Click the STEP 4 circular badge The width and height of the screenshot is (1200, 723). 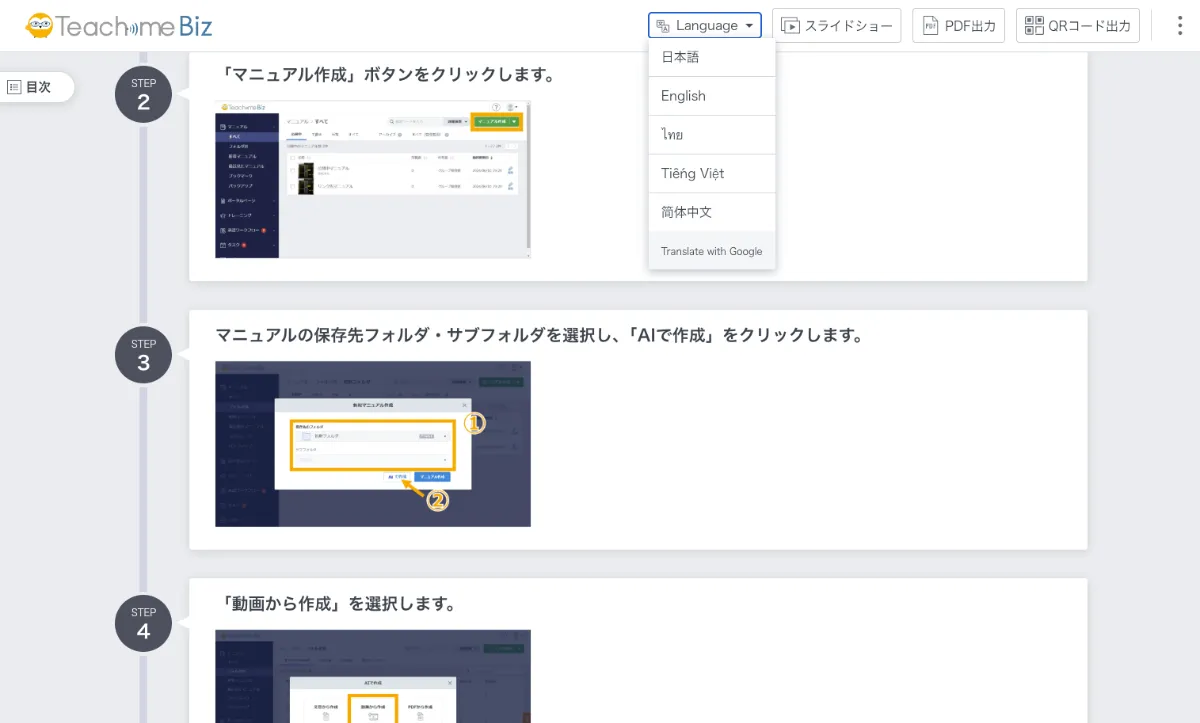click(143, 622)
